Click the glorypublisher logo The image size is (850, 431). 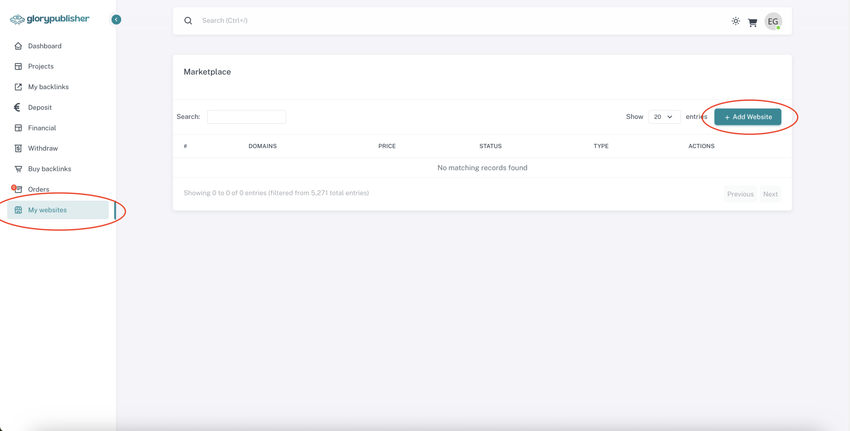coord(49,20)
